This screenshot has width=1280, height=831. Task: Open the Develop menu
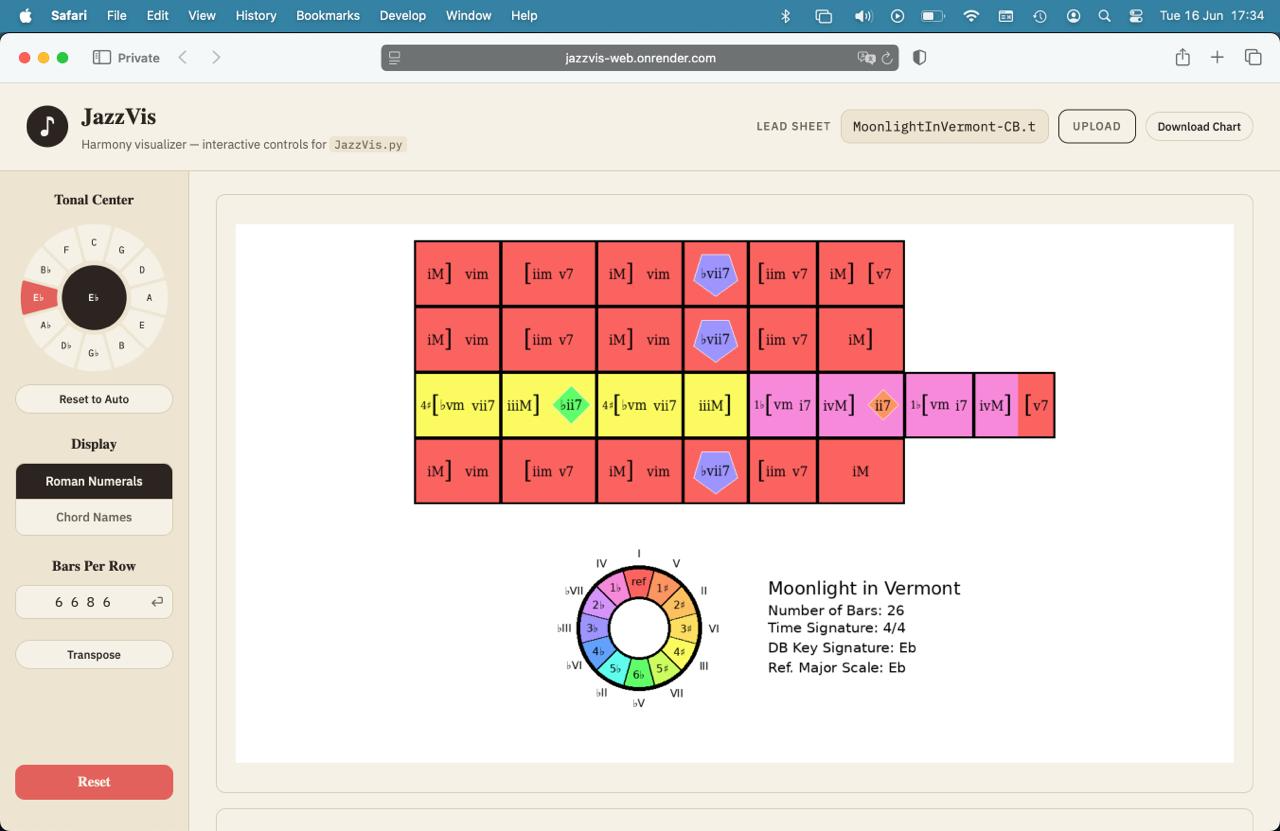tap(403, 16)
